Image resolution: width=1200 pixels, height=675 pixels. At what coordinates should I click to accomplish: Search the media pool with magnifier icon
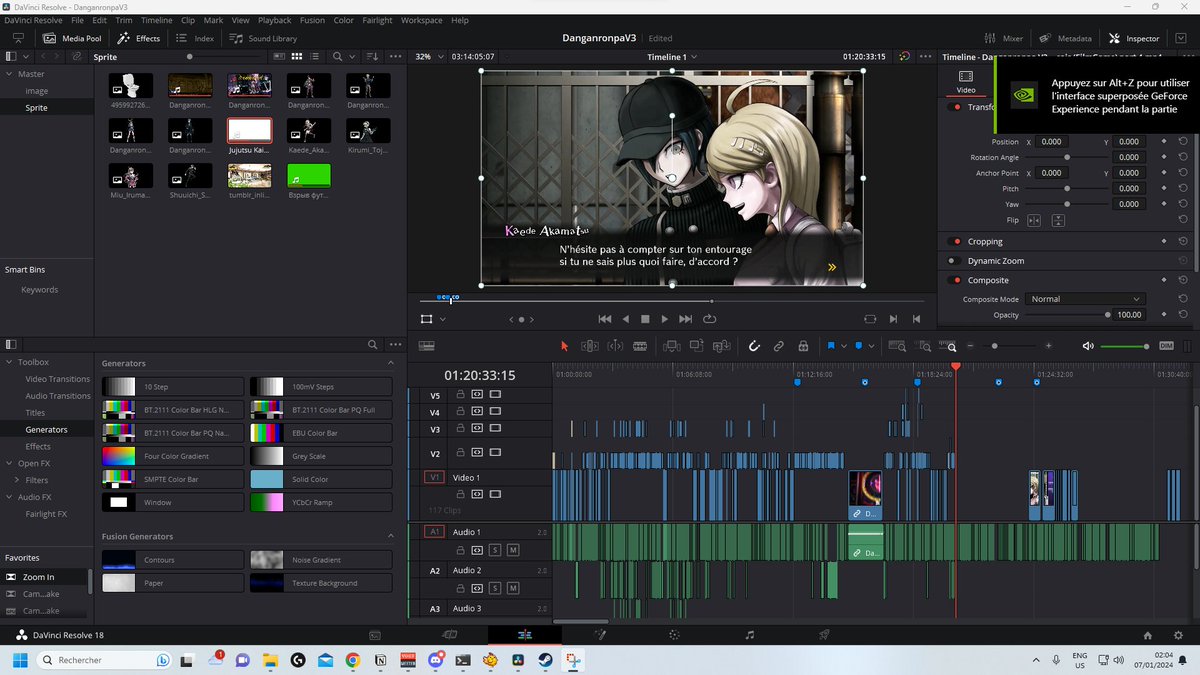tap(338, 57)
